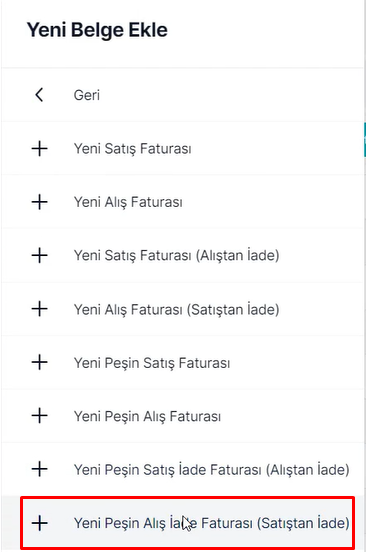Click the teal scrollbar strip at right edge
Screen dimensions: 366x552
tap(365, 140)
